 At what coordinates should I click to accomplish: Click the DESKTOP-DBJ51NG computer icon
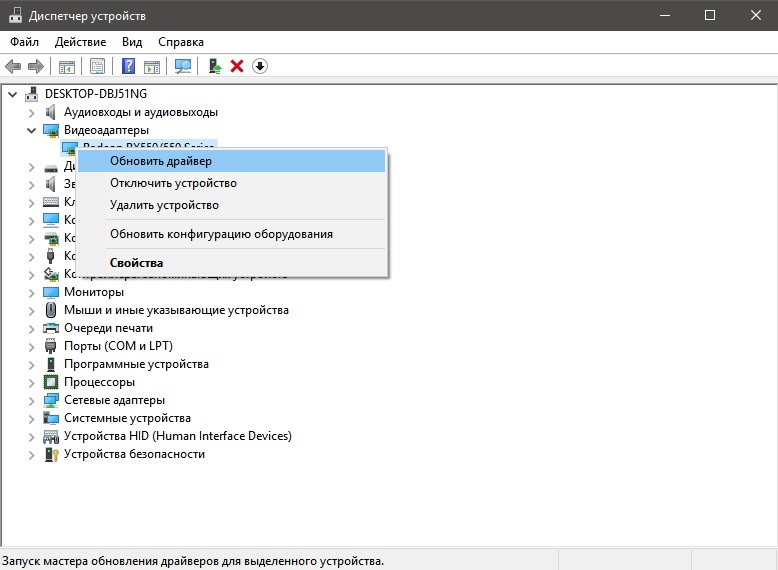(x=32, y=94)
